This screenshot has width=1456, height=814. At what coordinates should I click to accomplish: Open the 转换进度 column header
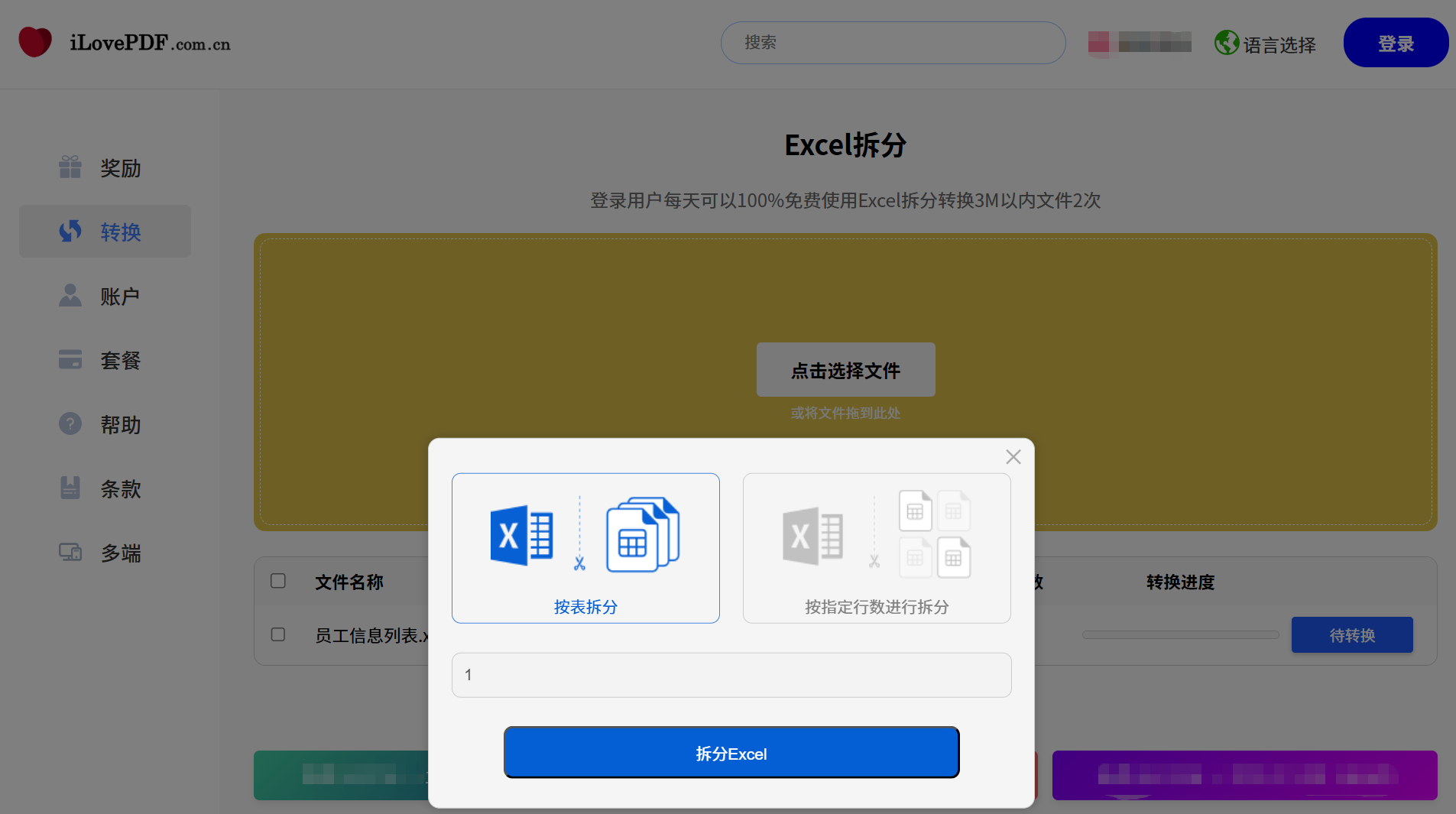[x=1179, y=582]
